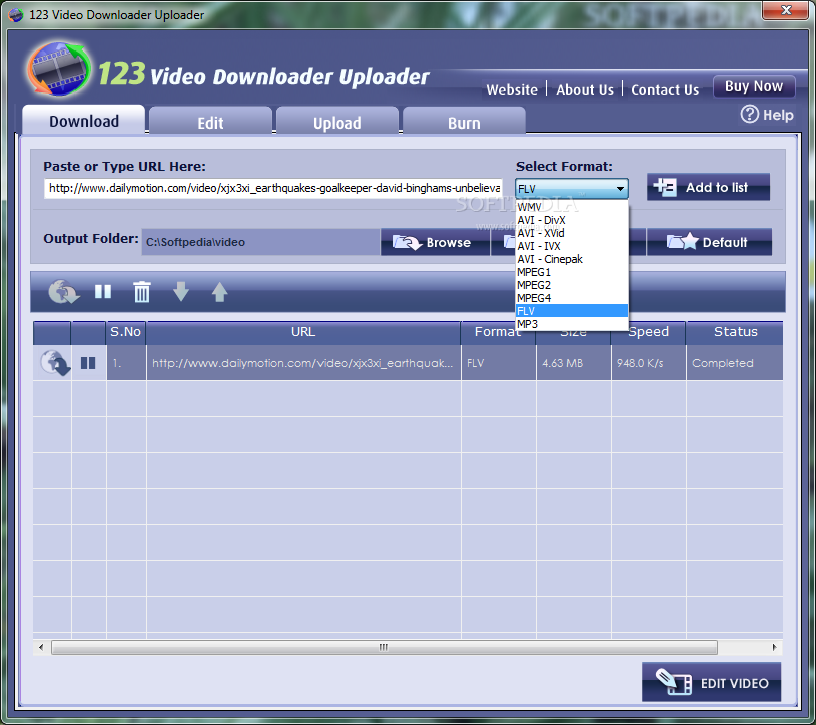Choose AVI - XVid format option

click(x=571, y=233)
